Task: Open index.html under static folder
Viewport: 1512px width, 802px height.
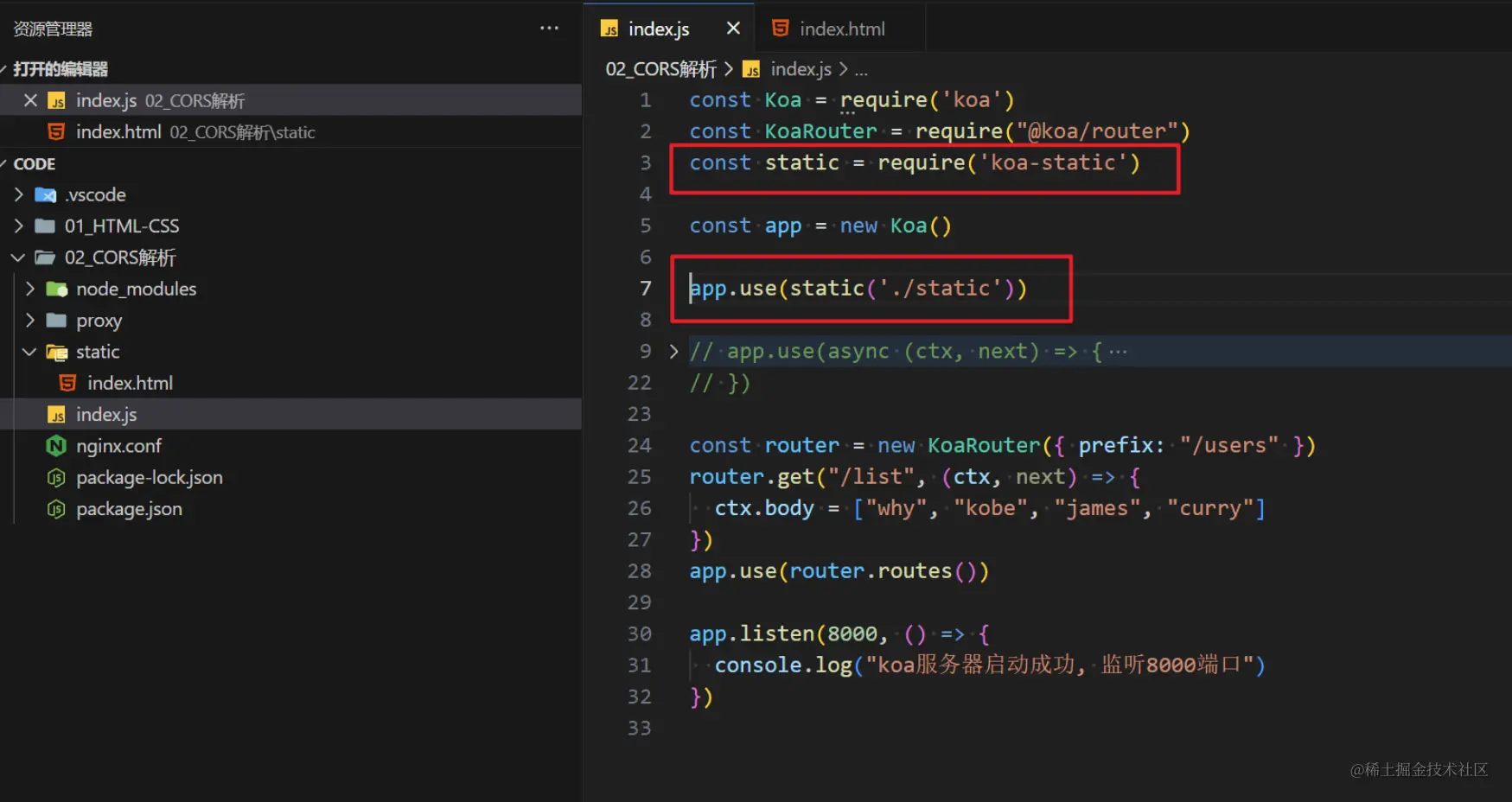Action: coord(130,383)
